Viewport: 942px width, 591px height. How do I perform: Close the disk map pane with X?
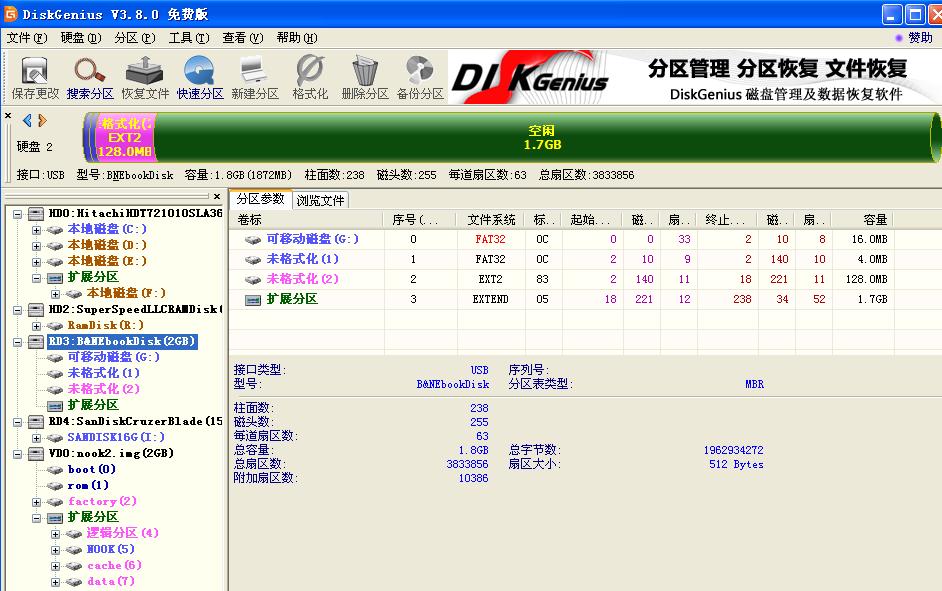point(8,115)
